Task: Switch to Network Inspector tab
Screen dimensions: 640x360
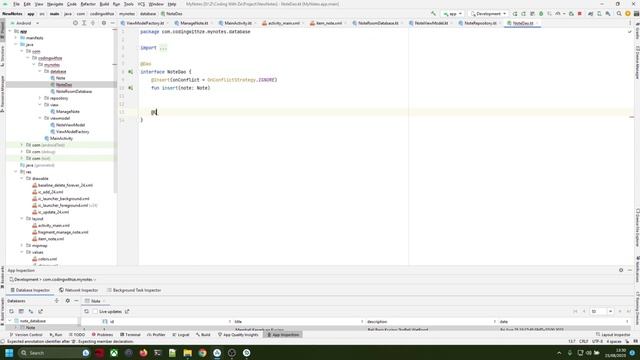Action: [x=78, y=290]
